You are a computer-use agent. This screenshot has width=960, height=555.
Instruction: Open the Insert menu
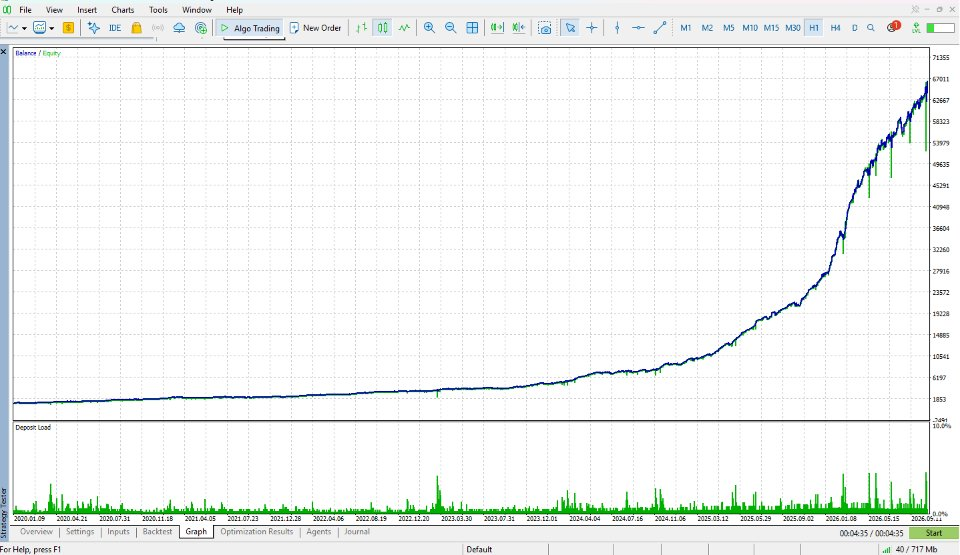pos(87,10)
